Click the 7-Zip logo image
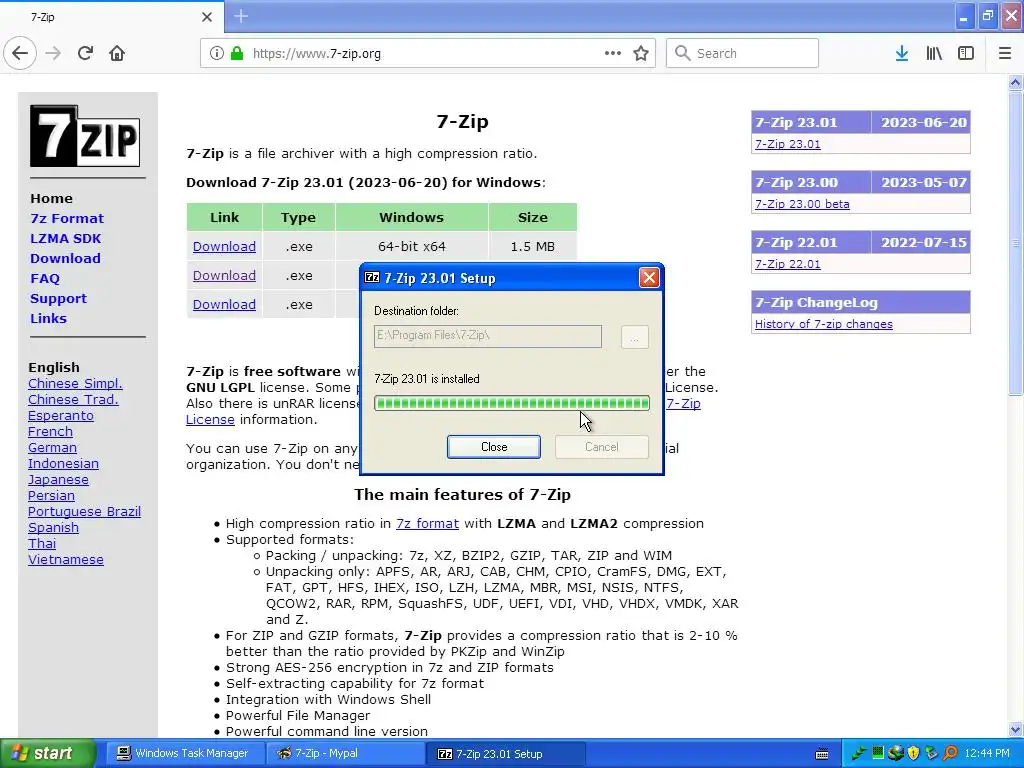Image resolution: width=1024 pixels, height=768 pixels. 85,136
